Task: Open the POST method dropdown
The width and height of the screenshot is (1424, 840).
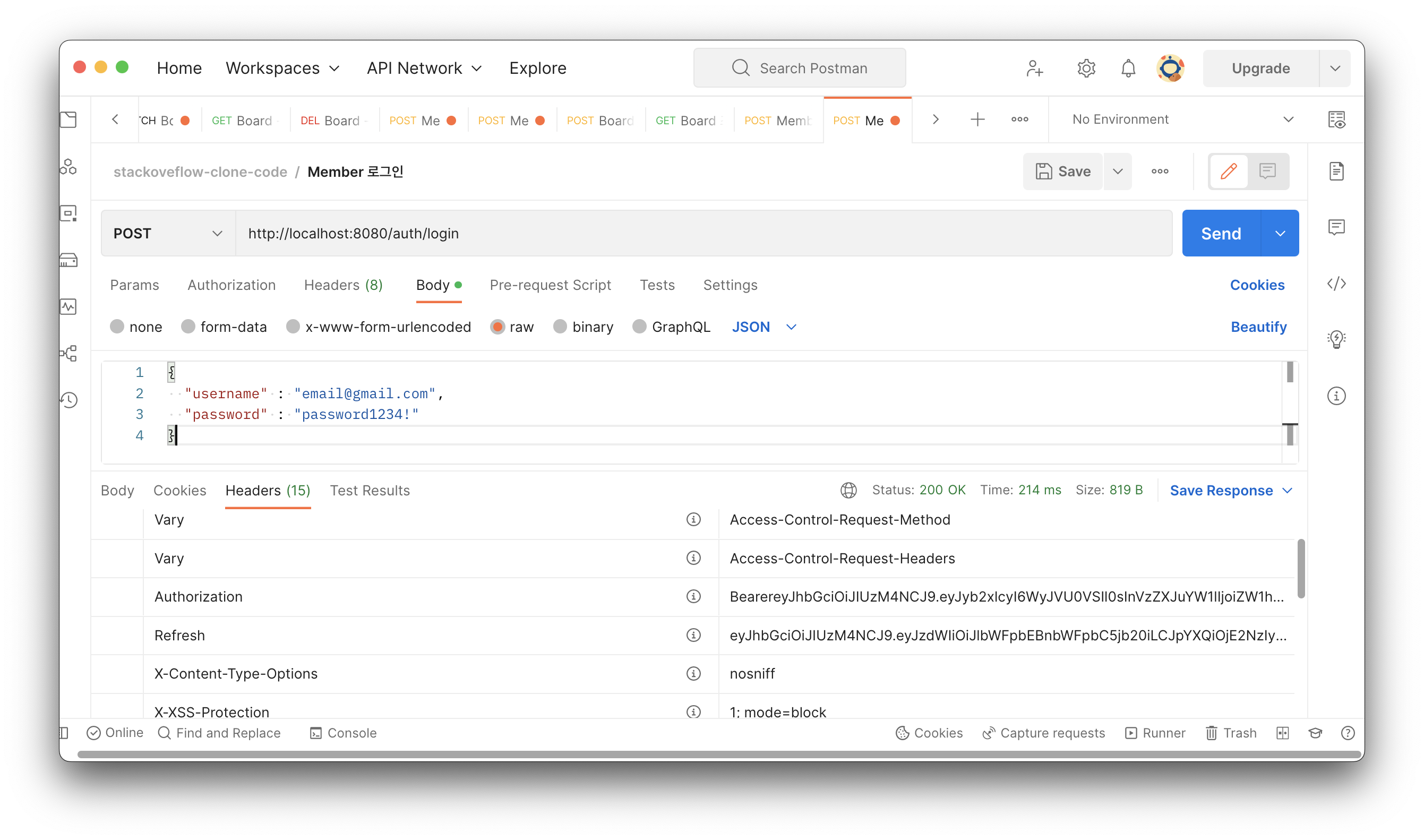Action: tap(168, 233)
